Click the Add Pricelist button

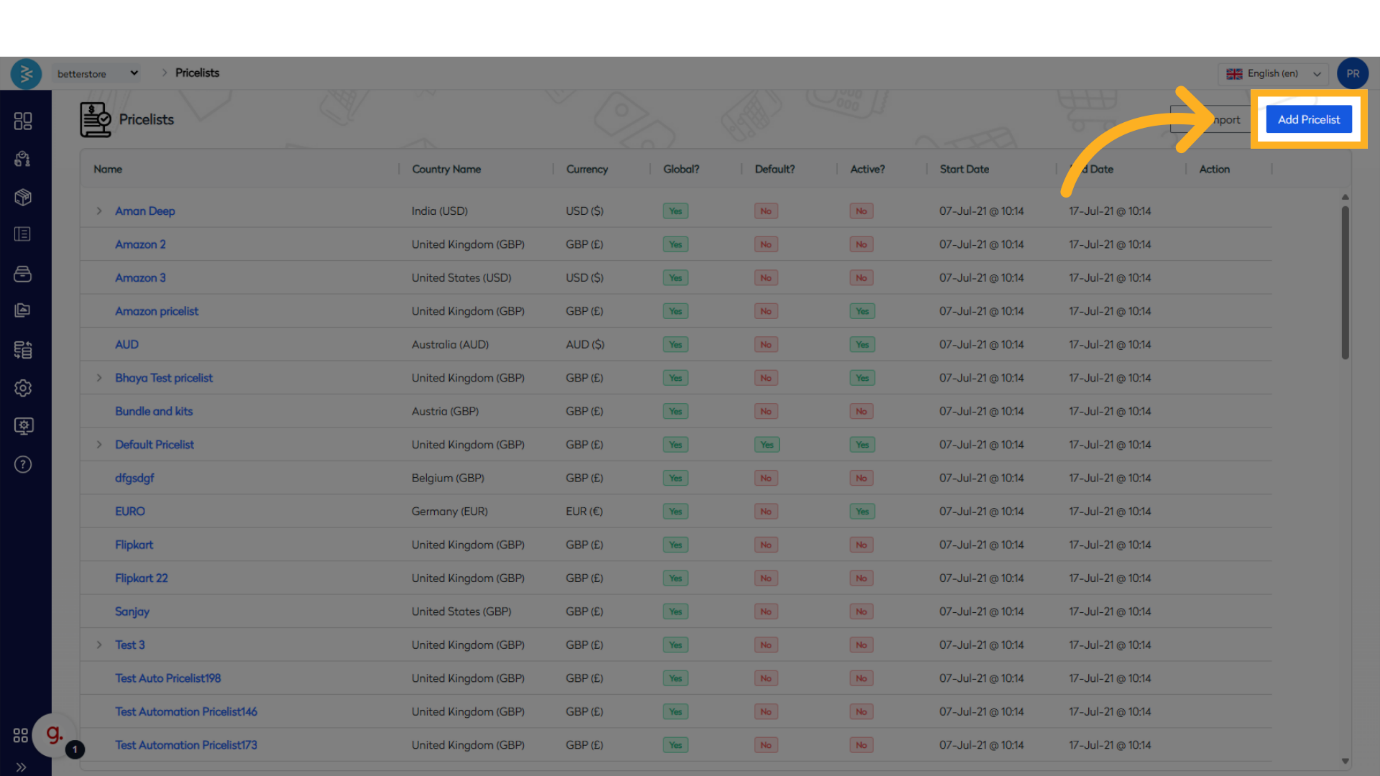pyautogui.click(x=1308, y=120)
